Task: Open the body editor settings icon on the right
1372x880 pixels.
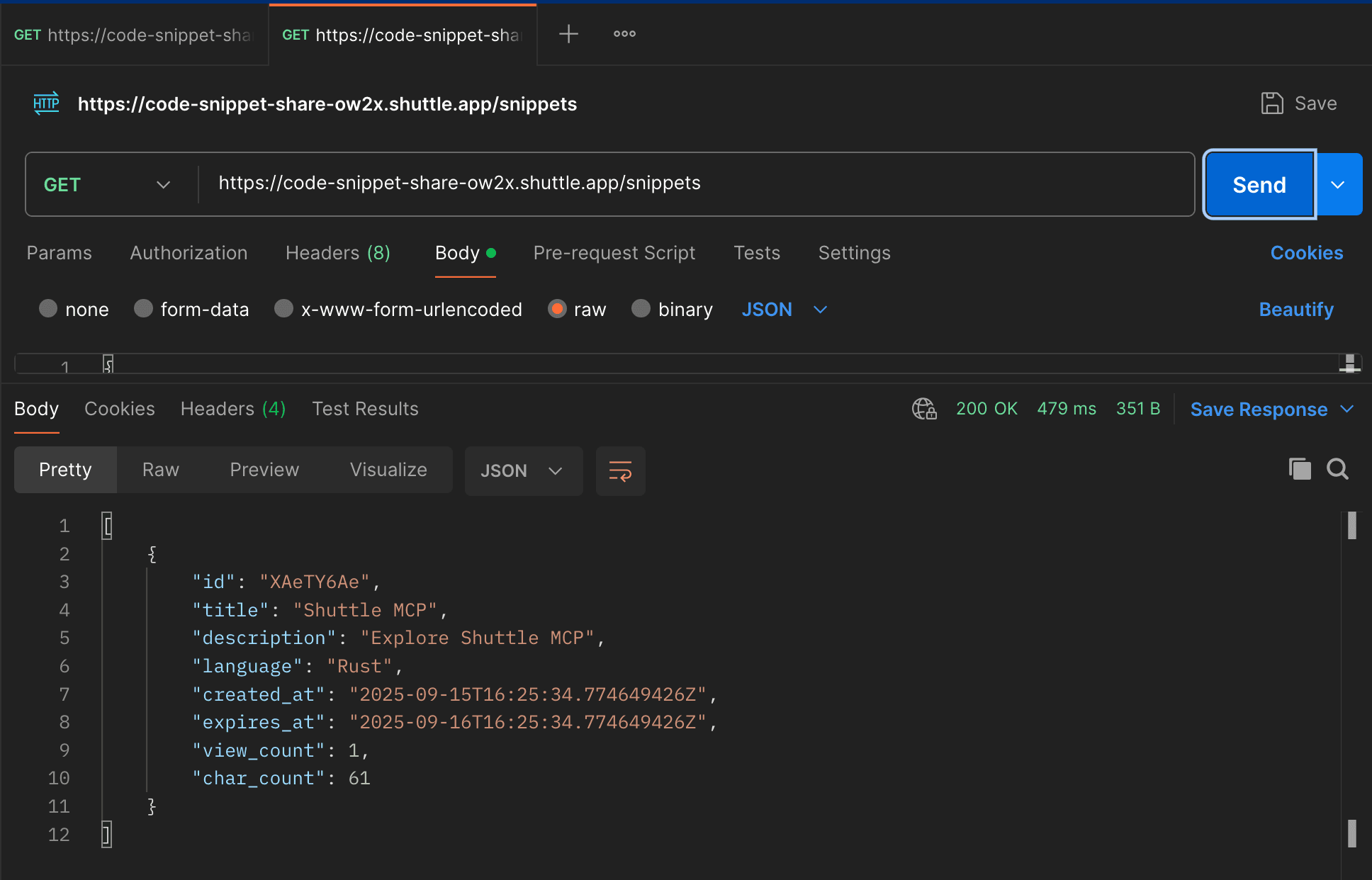Action: tap(1349, 363)
